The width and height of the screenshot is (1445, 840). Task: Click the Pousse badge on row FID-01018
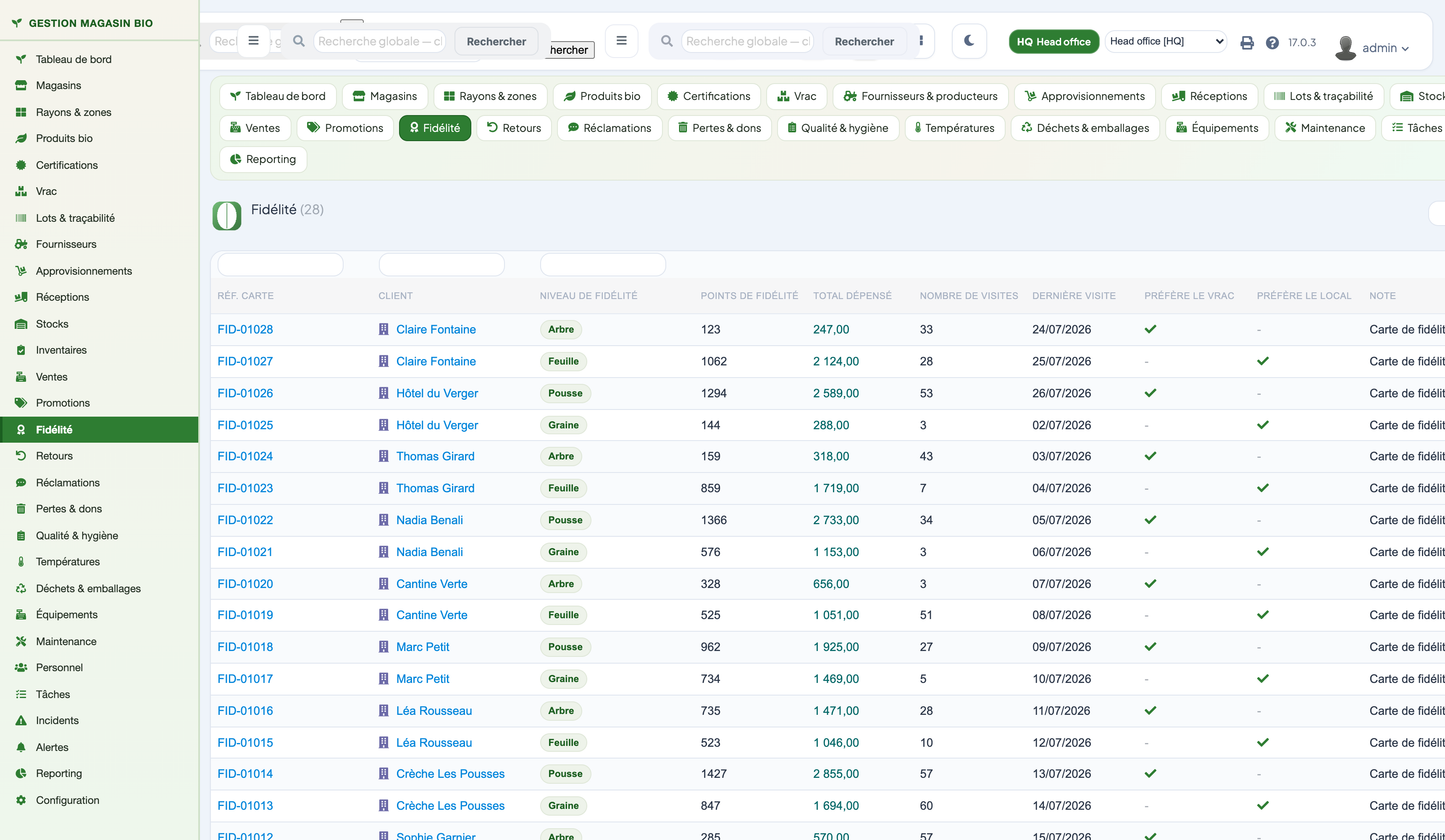565,647
